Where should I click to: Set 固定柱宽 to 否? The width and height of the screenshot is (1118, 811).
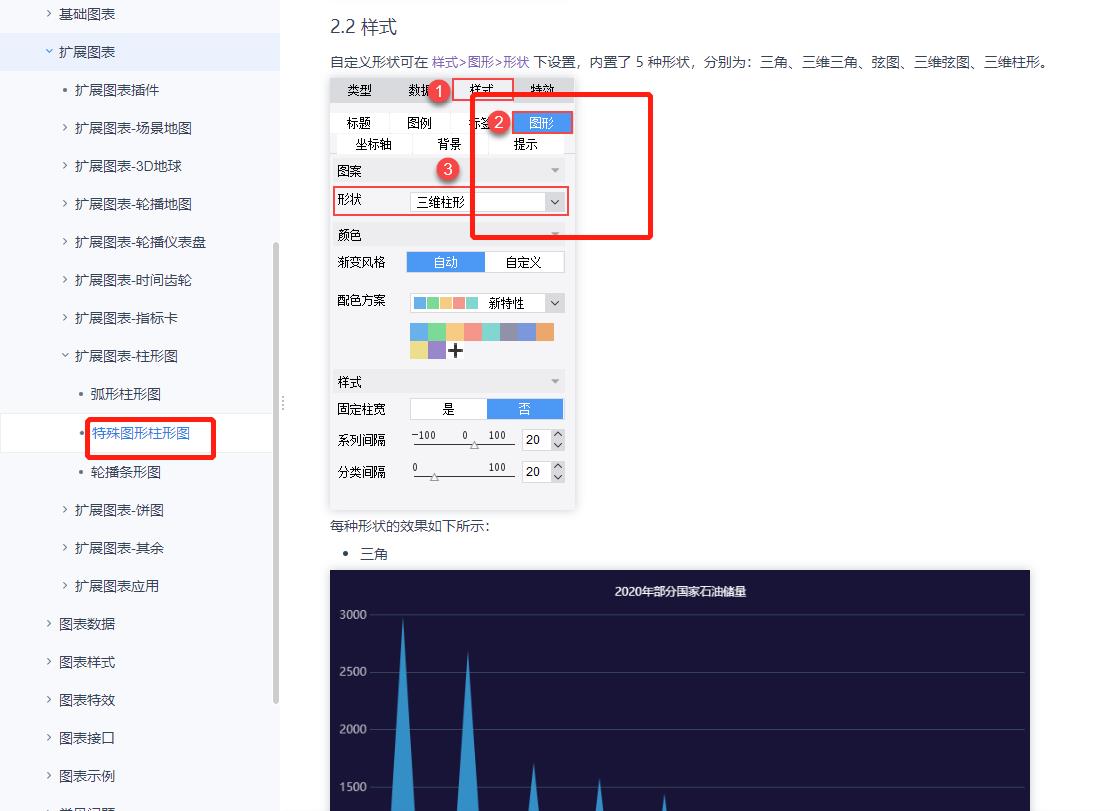525,409
